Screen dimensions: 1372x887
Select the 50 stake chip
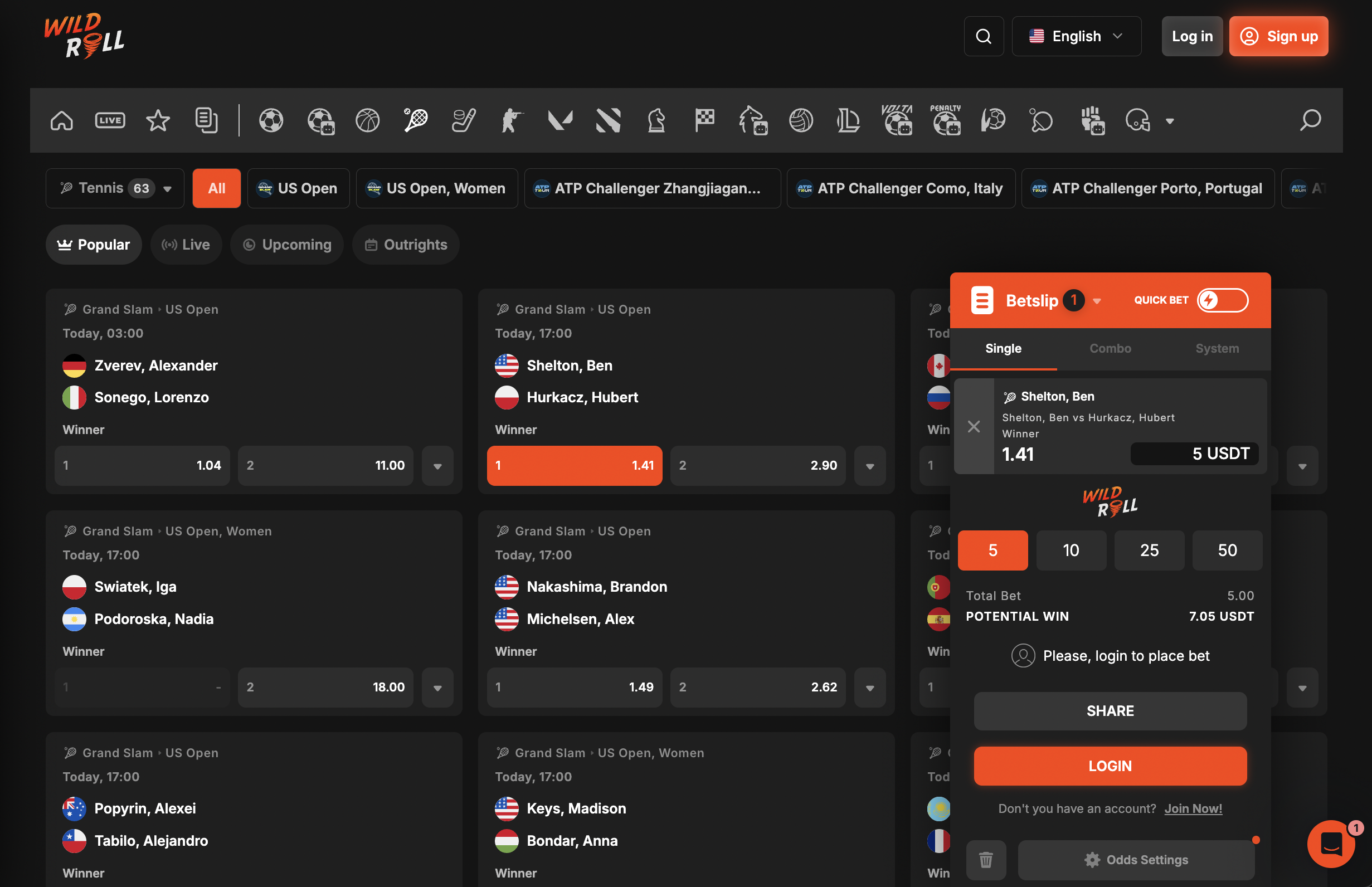(1227, 550)
